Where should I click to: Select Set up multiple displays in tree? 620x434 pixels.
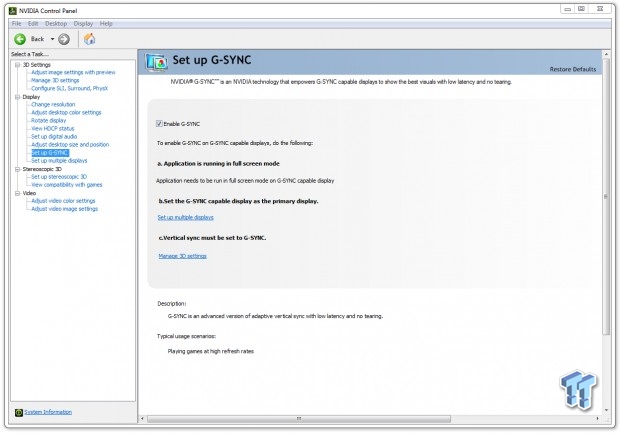click(59, 161)
